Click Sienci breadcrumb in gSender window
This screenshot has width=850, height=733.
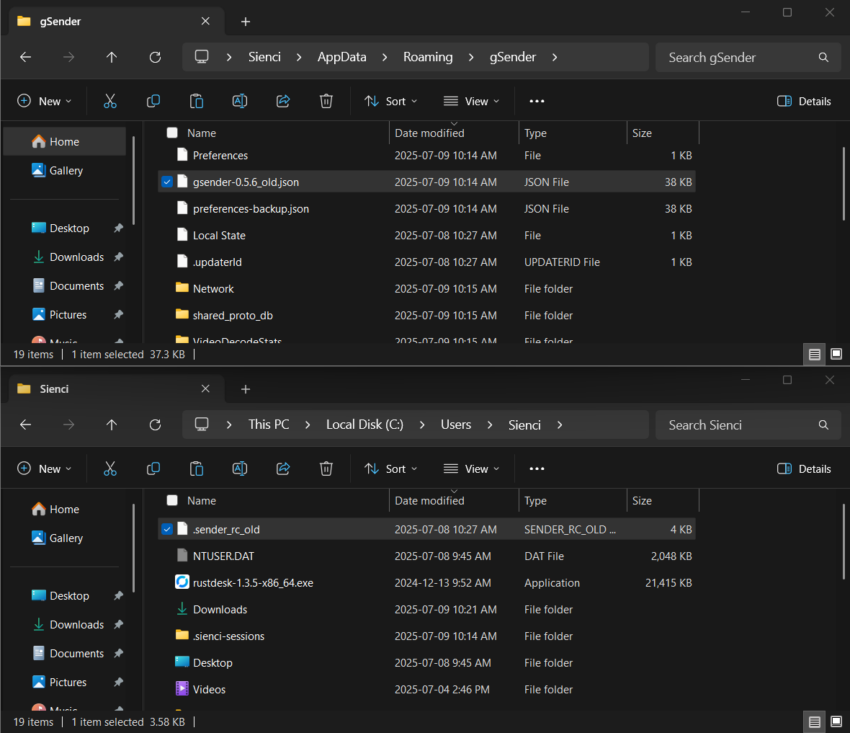point(265,57)
